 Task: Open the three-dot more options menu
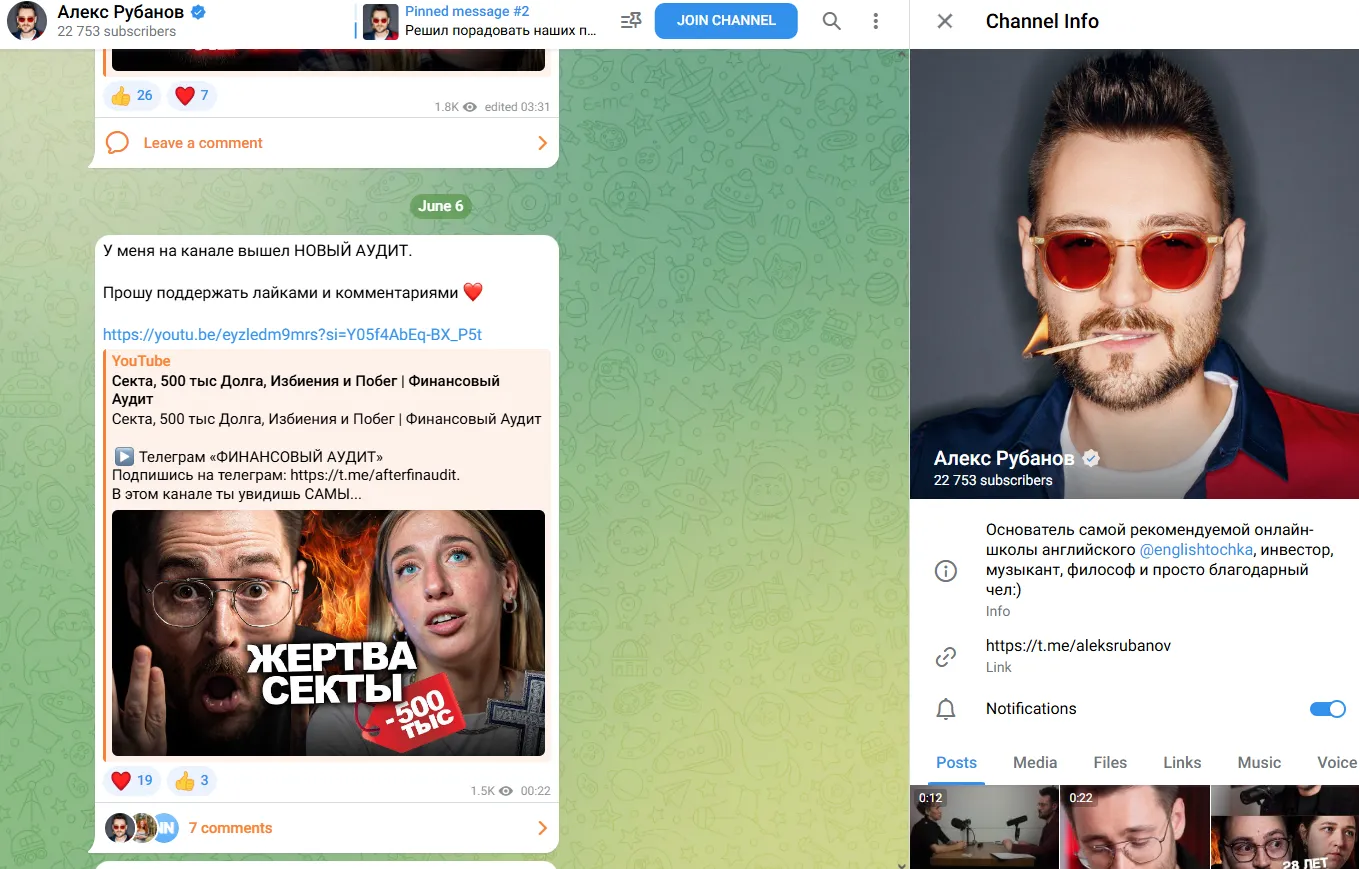pos(876,21)
